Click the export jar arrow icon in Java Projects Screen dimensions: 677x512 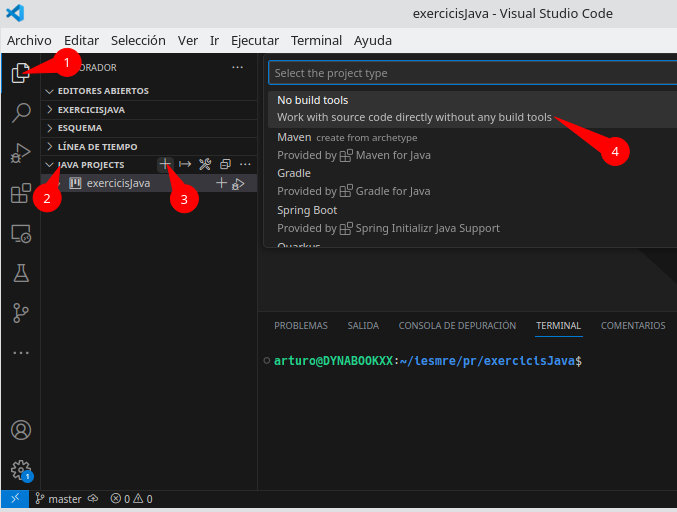pos(185,164)
